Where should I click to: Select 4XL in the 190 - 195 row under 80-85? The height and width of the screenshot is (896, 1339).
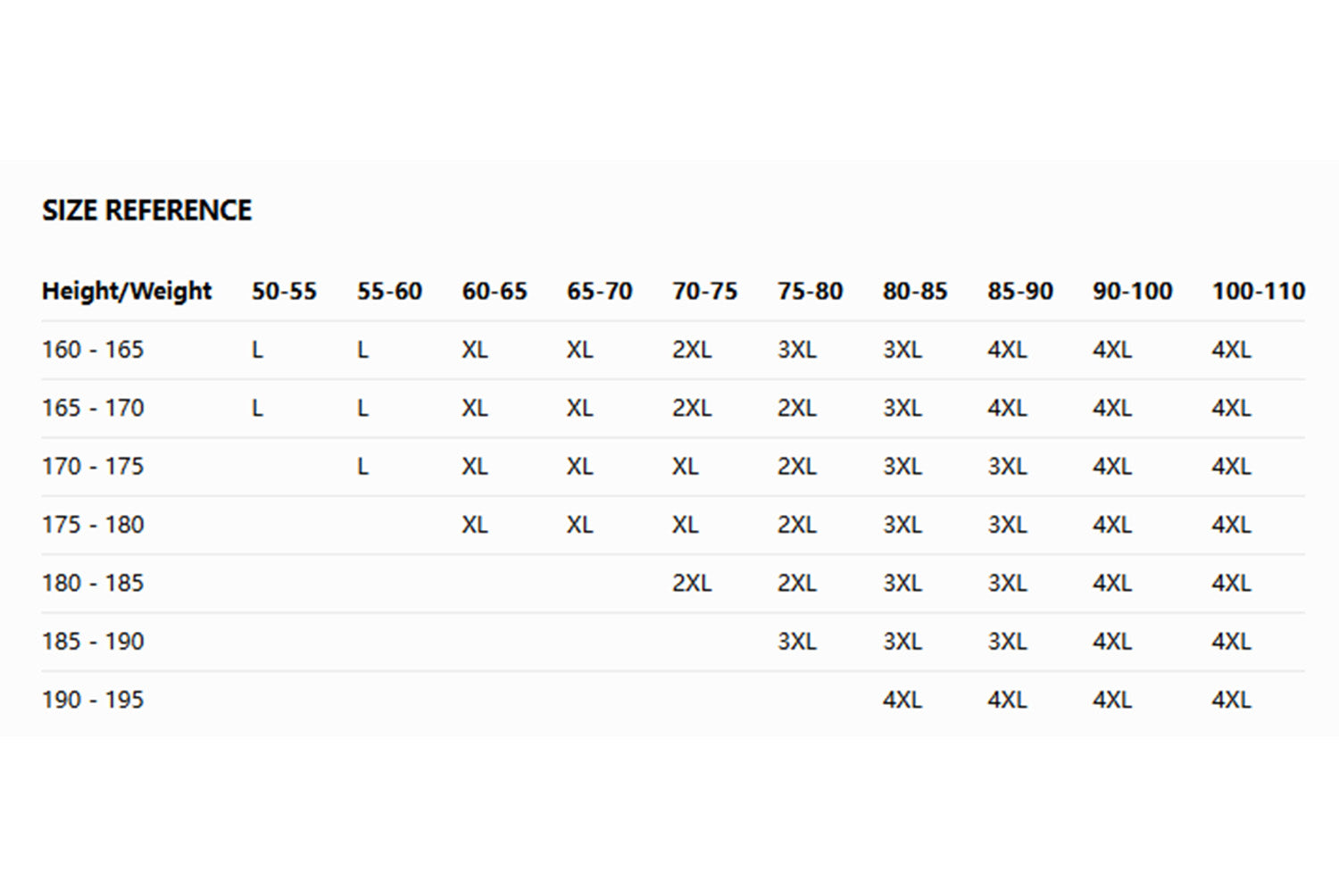click(x=902, y=700)
